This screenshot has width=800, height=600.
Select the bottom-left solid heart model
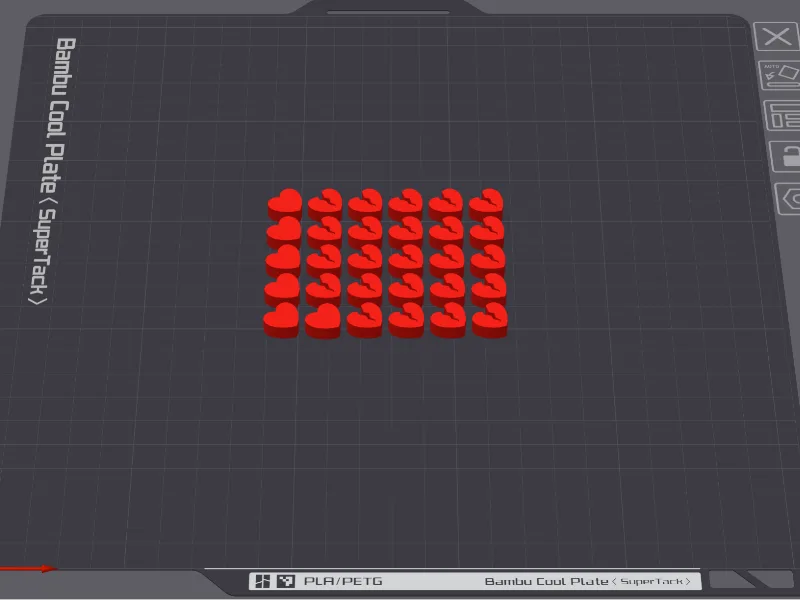click(281, 320)
